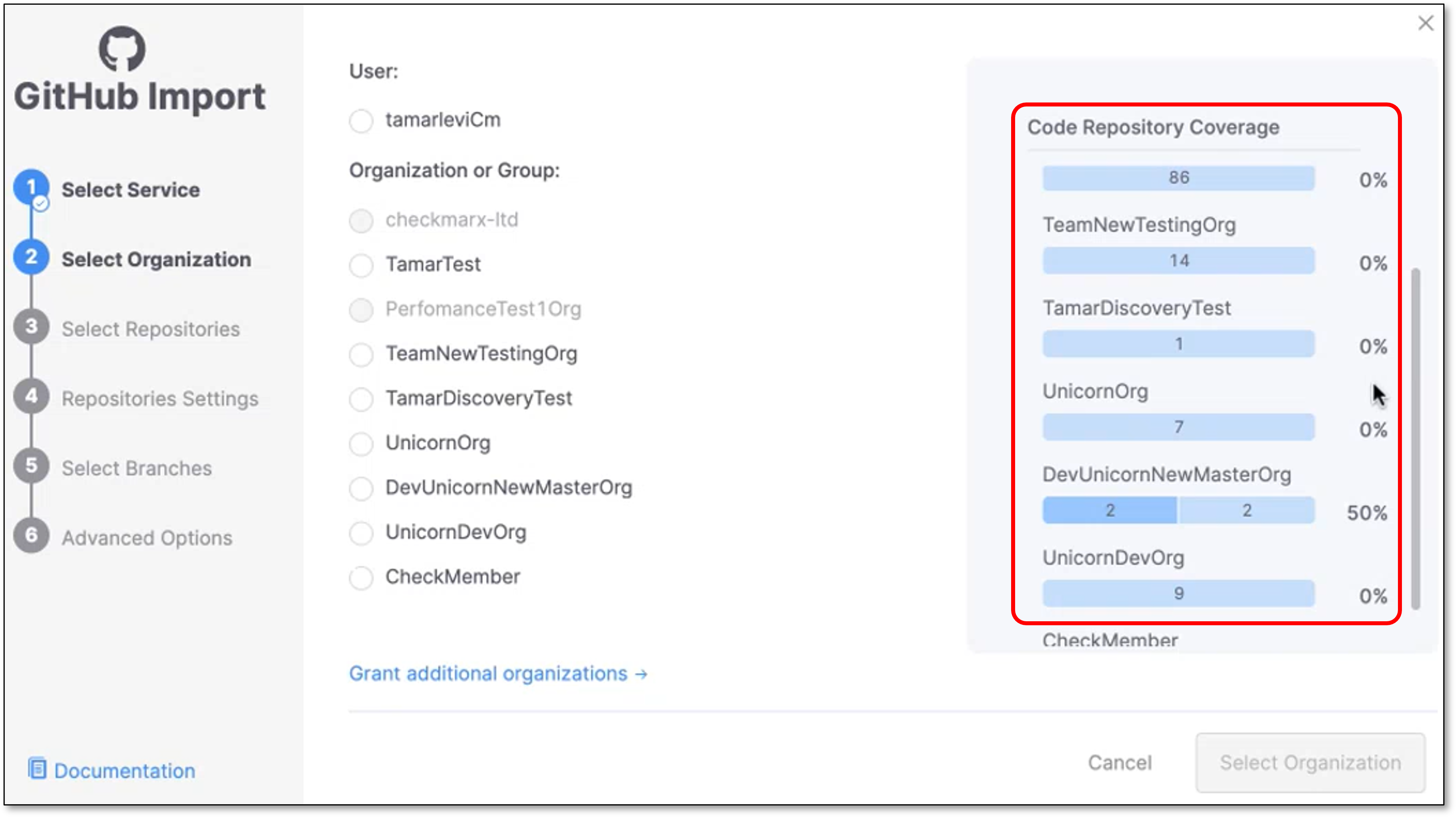Viewport: 1456px width, 817px height.
Task: Select the TamarTest organization radio button
Action: [x=361, y=265]
